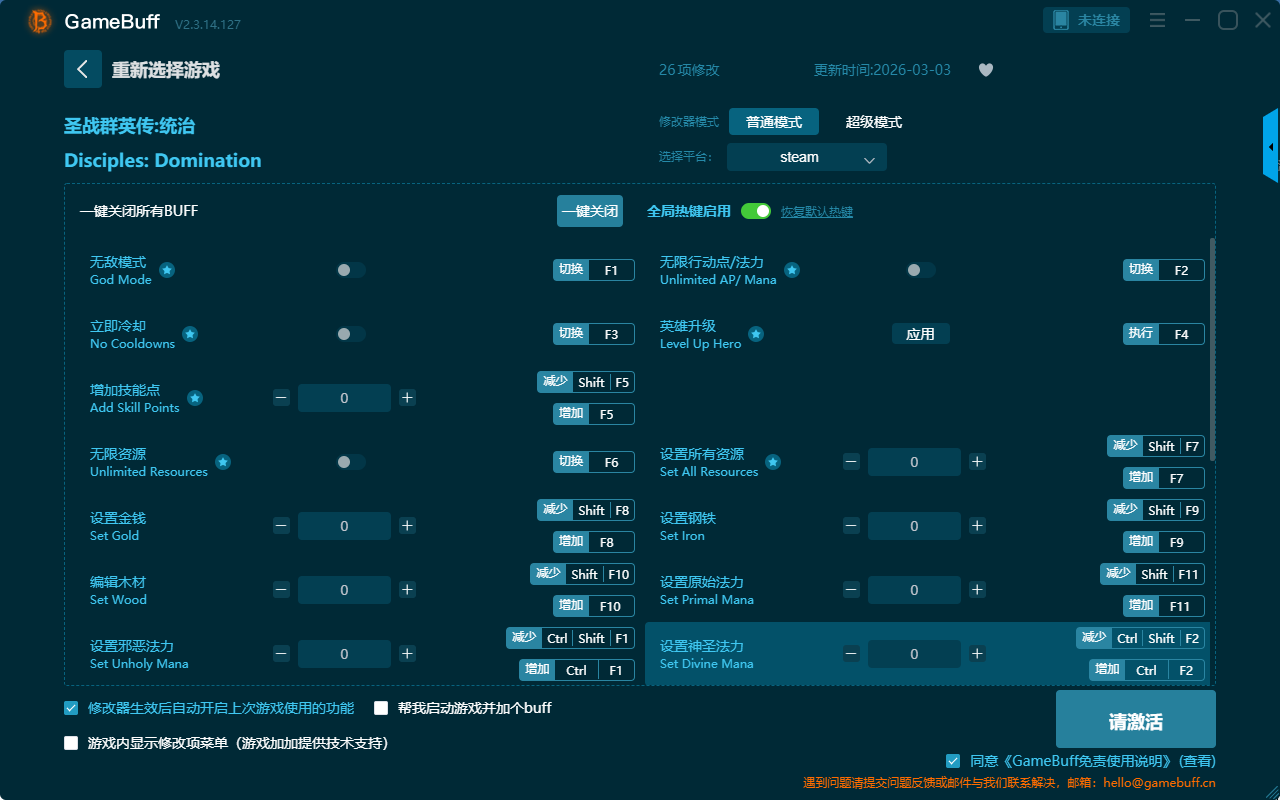Click the 一键关闭 button

[x=590, y=211]
